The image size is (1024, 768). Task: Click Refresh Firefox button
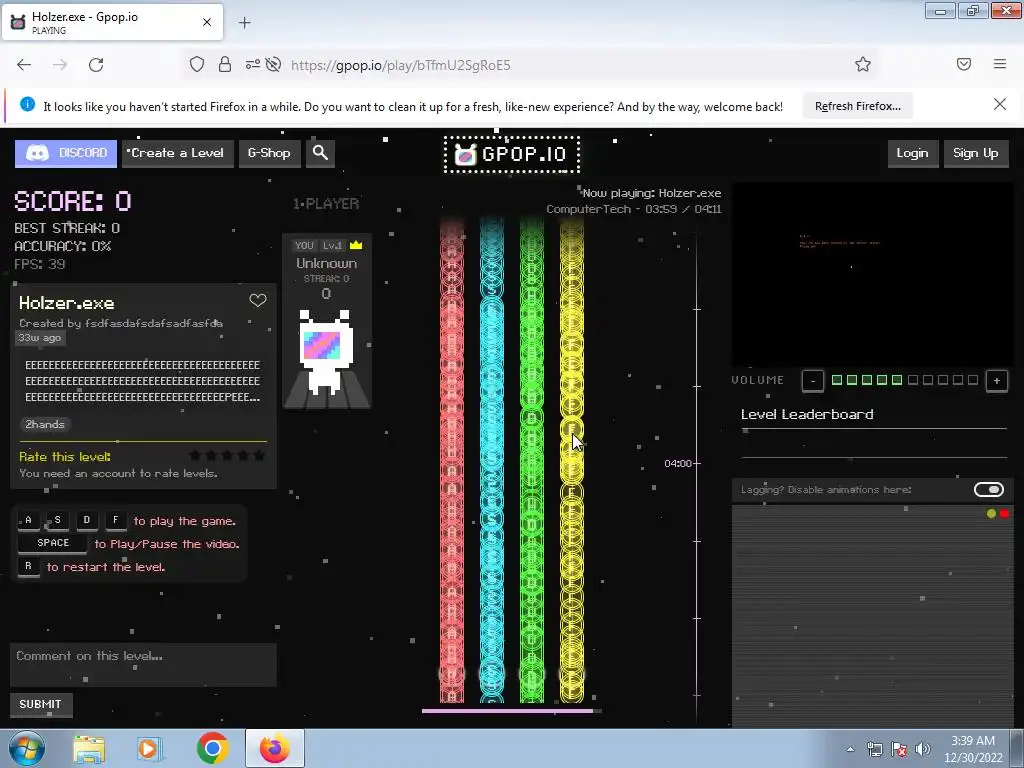click(x=857, y=106)
